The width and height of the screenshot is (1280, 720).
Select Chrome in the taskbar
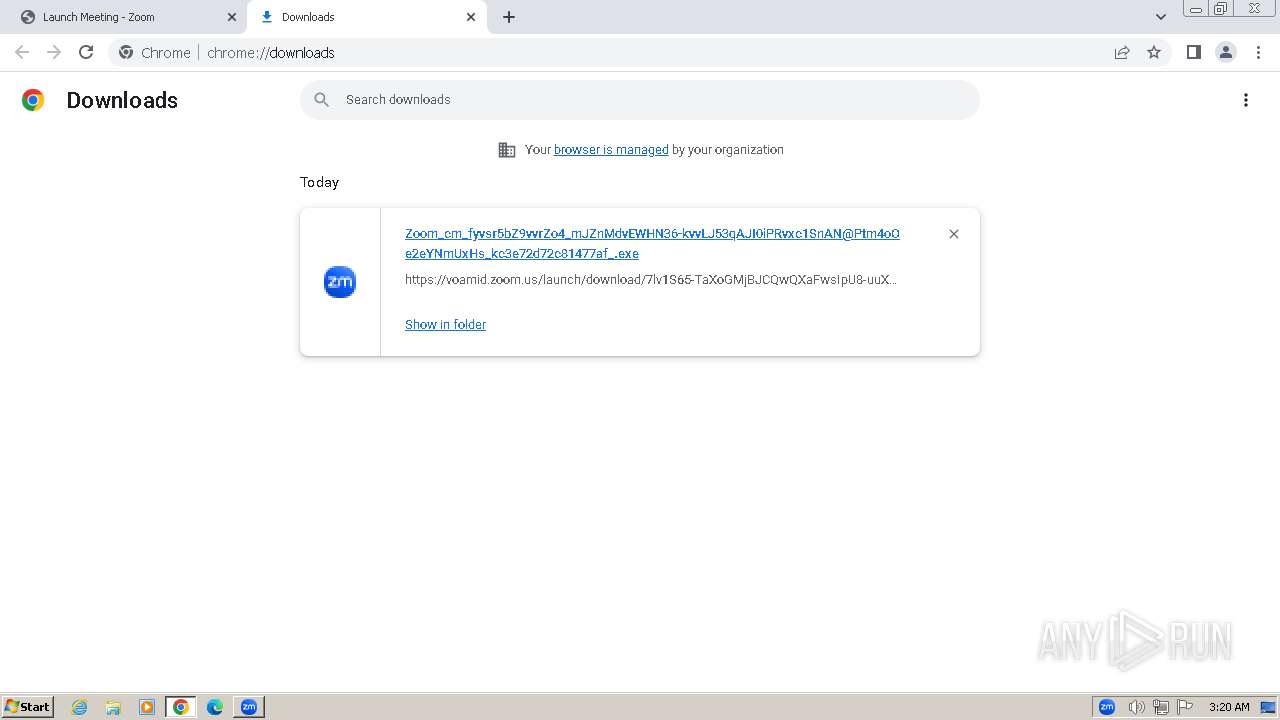[181, 707]
